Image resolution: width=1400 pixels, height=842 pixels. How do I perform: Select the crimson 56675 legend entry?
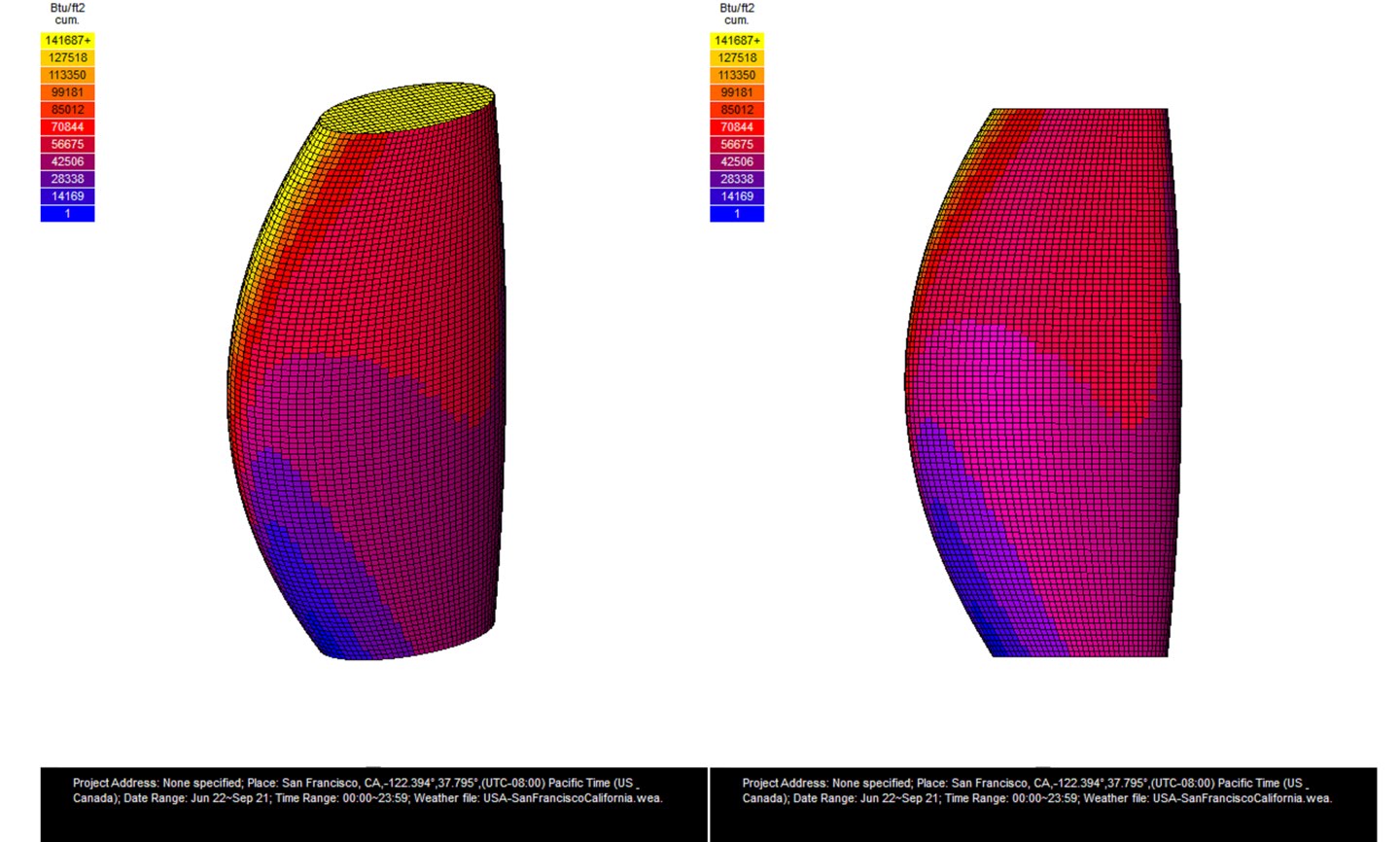[x=67, y=143]
